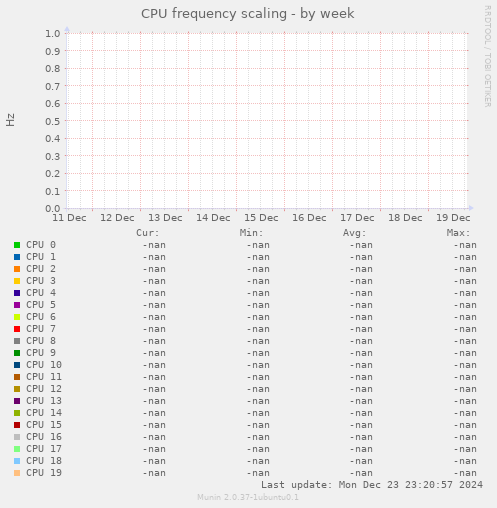
Task: Click the dark purple CPU 4 swatch
Action: (17, 293)
